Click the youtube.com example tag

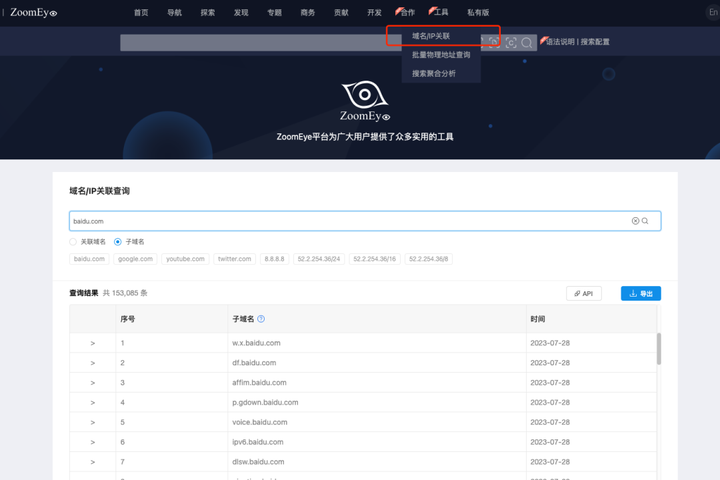(x=185, y=259)
